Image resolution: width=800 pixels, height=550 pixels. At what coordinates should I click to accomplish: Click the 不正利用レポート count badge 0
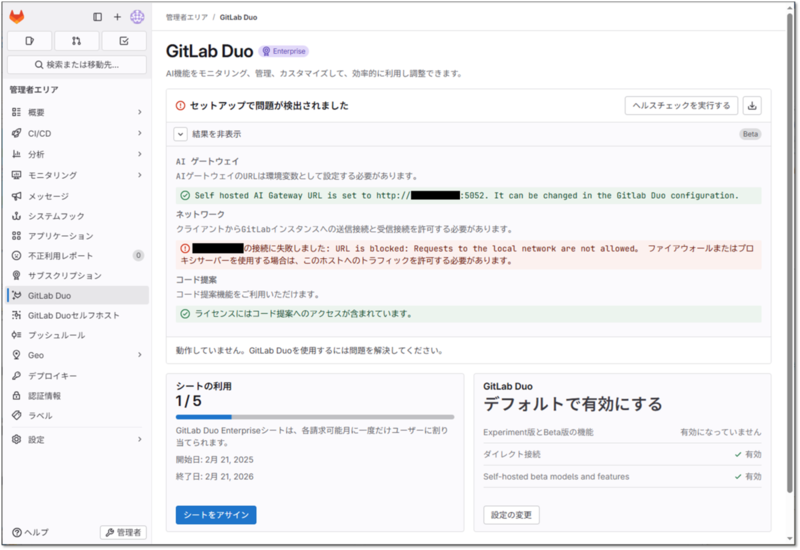click(138, 256)
